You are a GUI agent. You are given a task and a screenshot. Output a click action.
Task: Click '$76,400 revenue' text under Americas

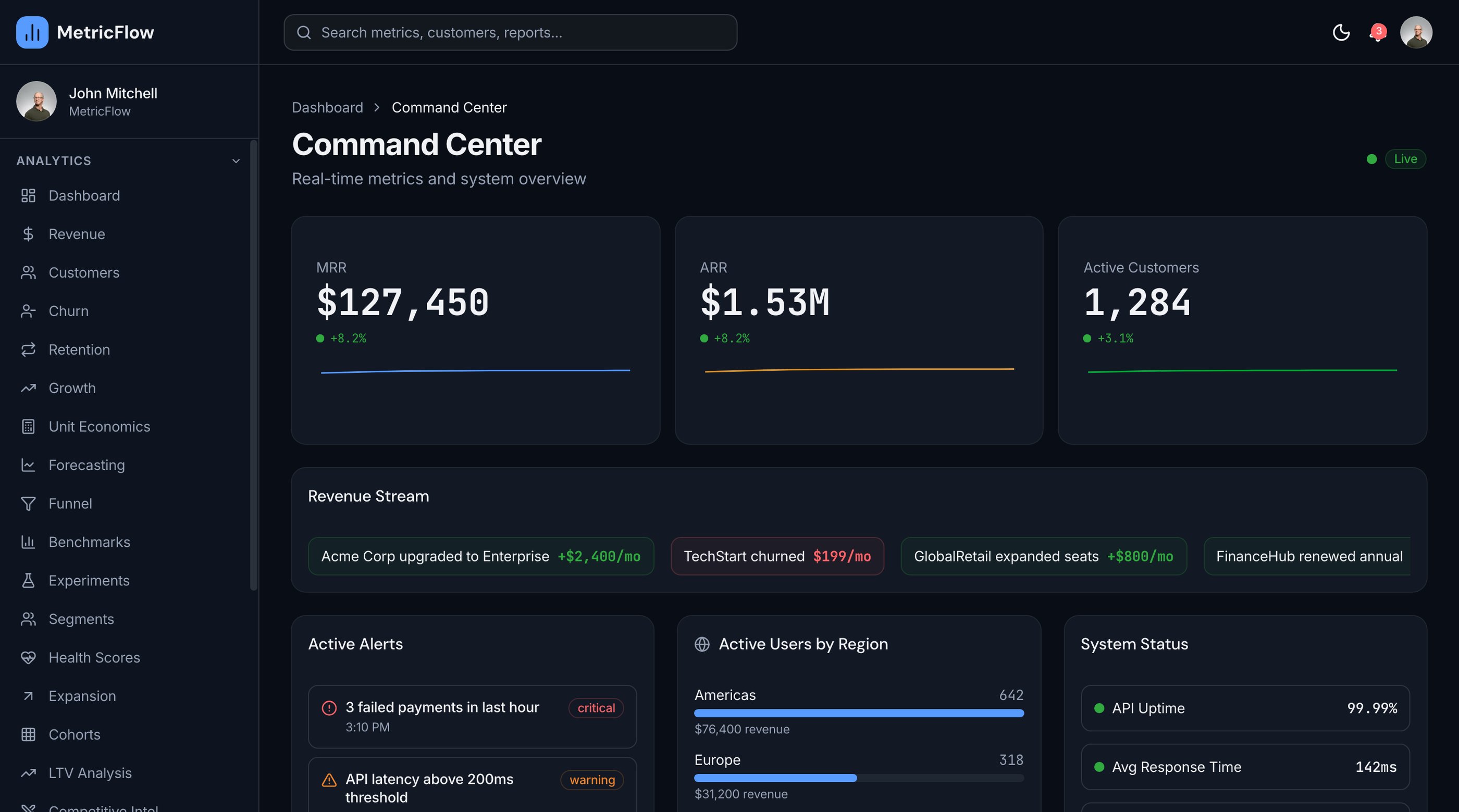click(x=742, y=729)
